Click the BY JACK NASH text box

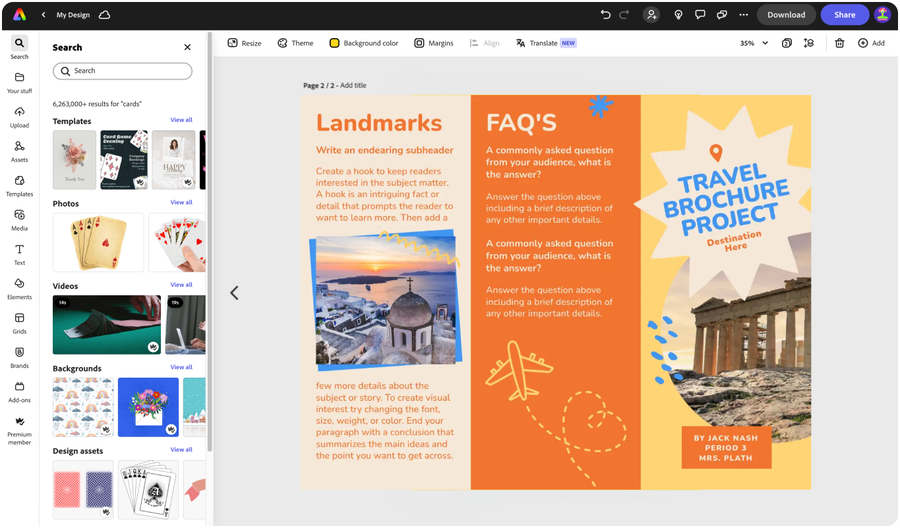726,448
